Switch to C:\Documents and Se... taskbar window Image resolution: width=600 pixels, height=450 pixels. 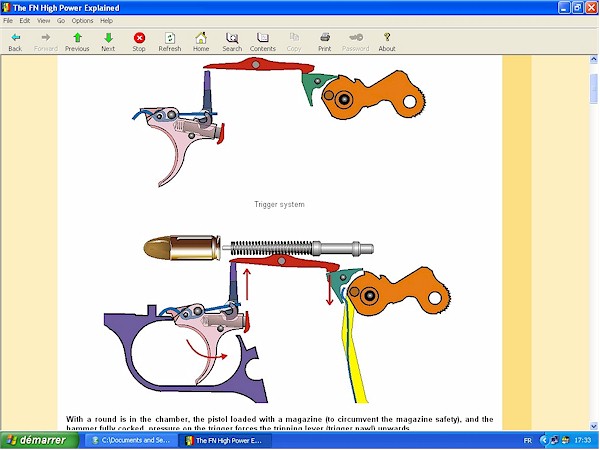click(131, 440)
